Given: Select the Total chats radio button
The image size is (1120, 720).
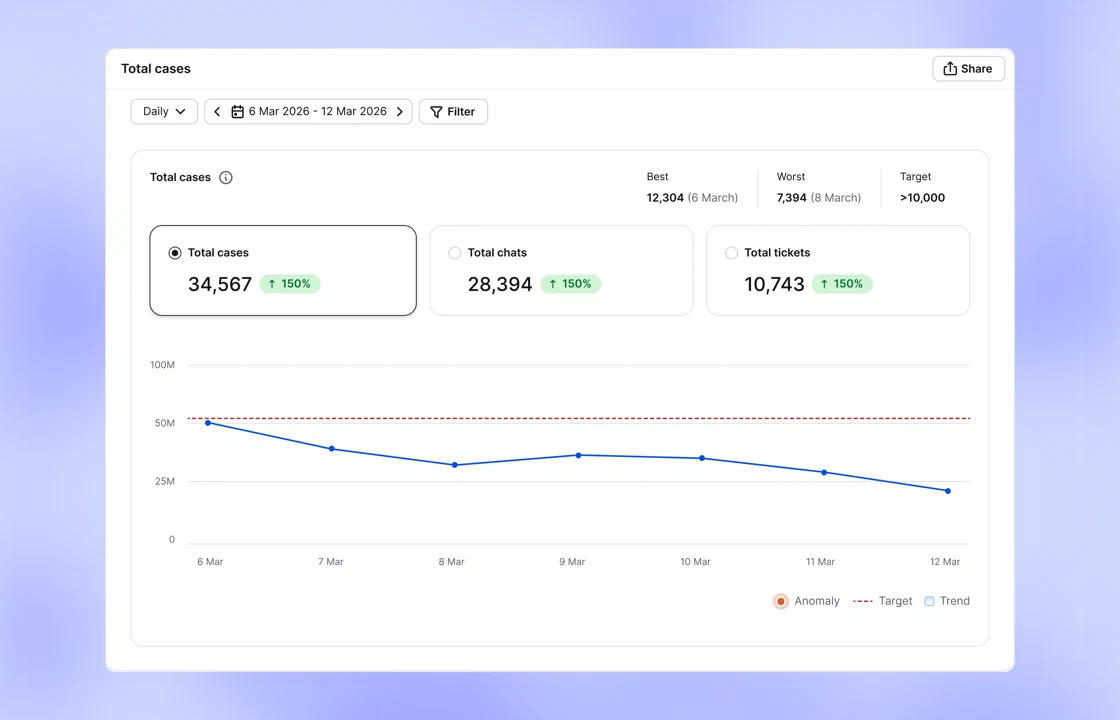Looking at the screenshot, I should [x=454, y=253].
